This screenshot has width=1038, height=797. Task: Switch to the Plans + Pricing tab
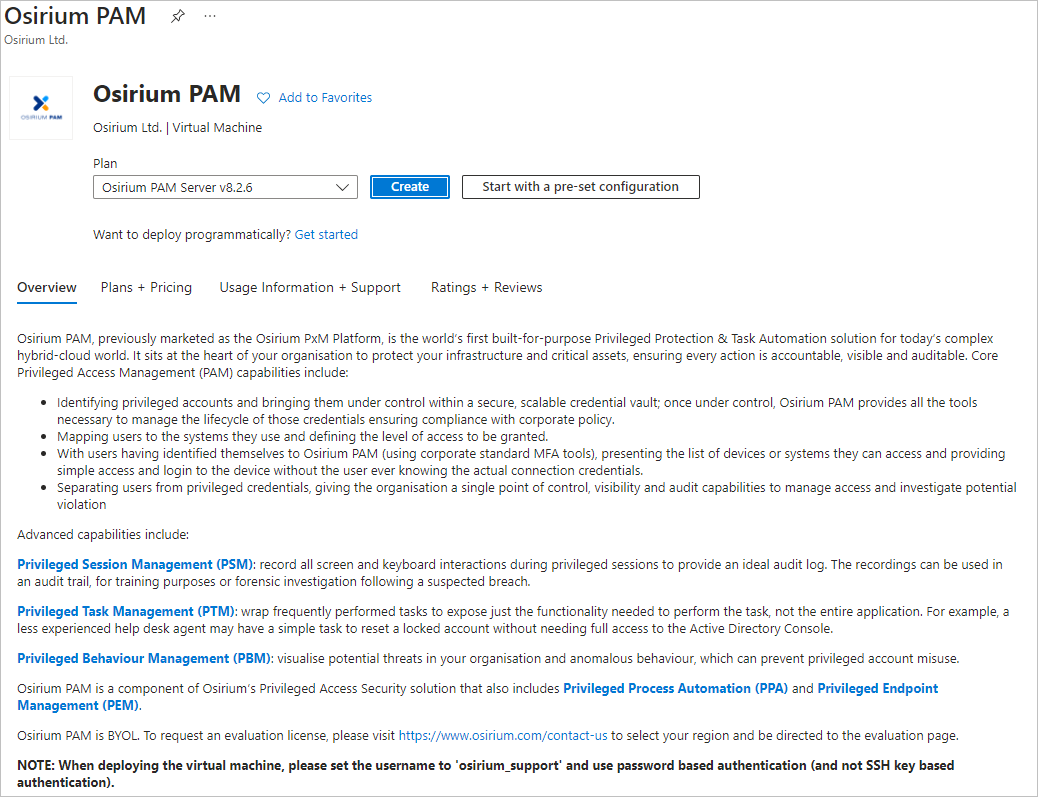click(146, 287)
